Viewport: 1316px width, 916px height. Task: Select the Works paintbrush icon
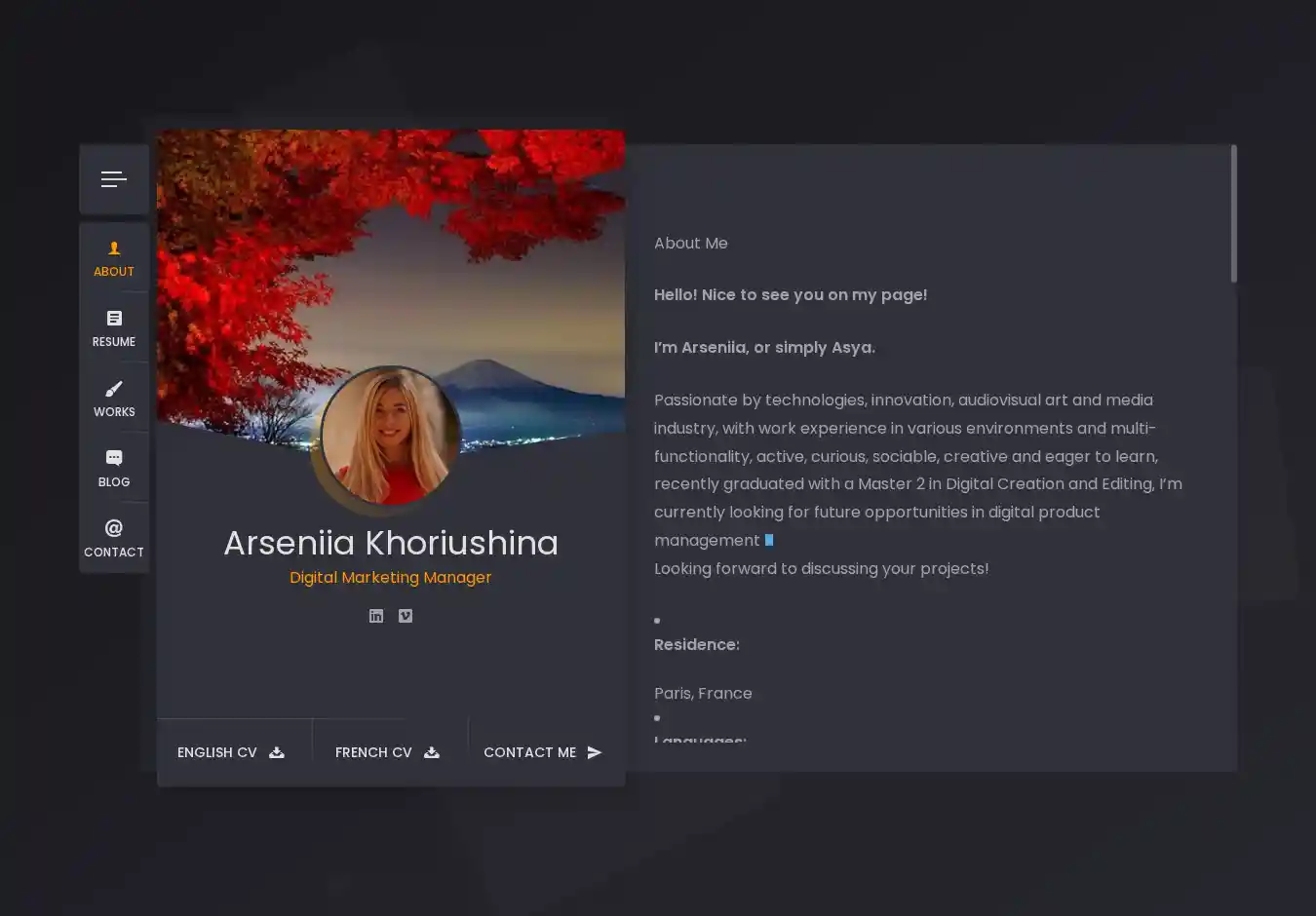tap(114, 389)
